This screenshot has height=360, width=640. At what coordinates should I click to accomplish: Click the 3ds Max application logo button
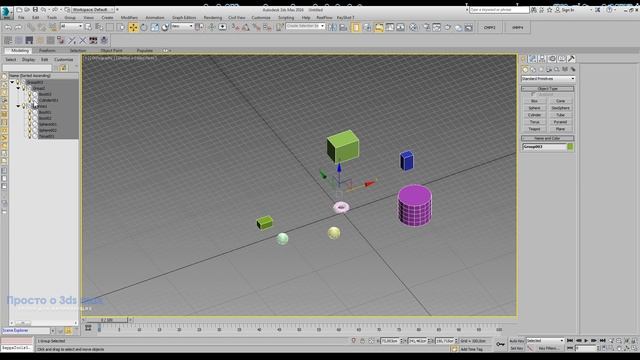7,12
